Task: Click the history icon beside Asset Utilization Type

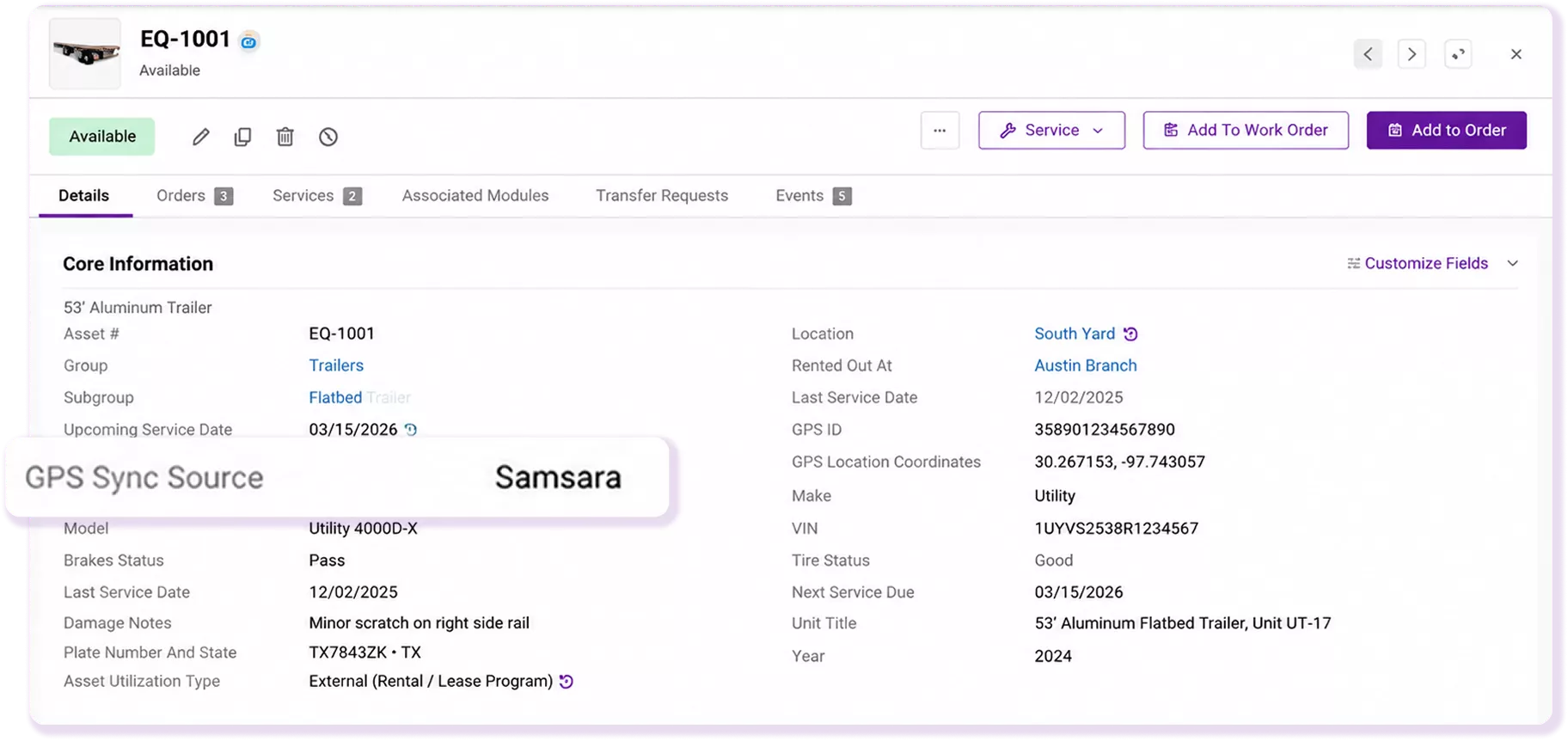Action: coord(566,682)
